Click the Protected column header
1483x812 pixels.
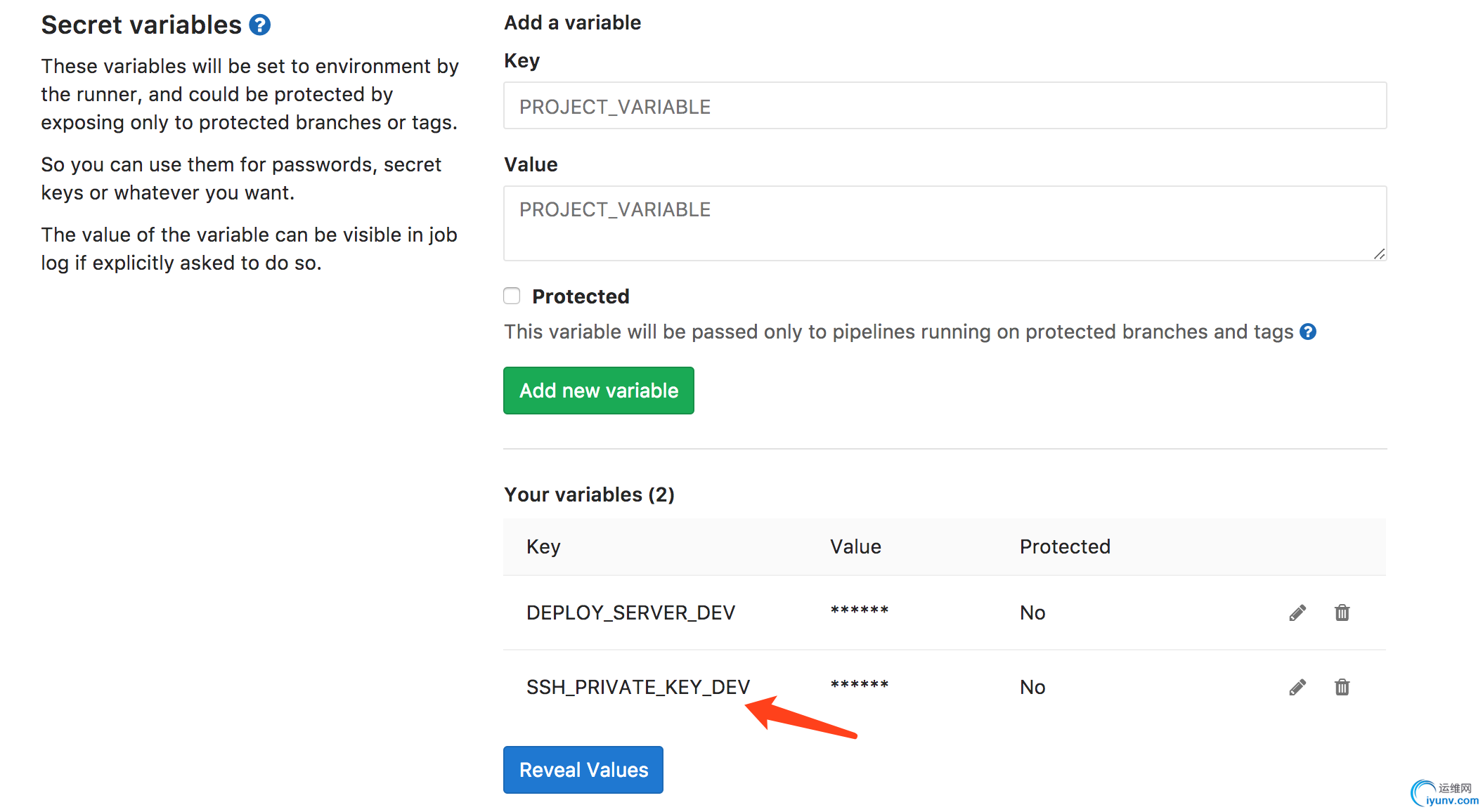pos(1064,546)
